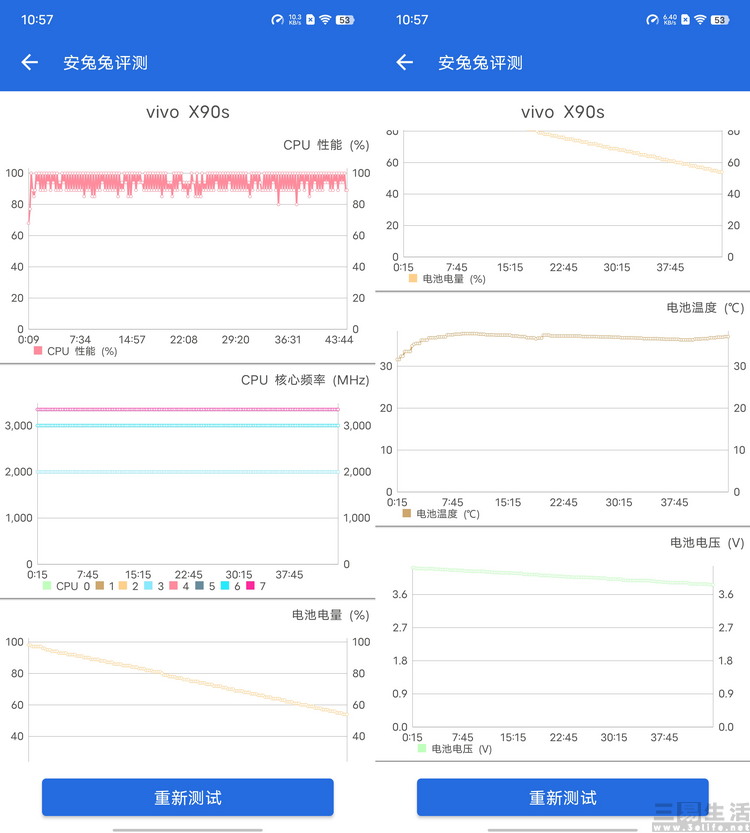Screen dimensions: 750x833
Task: Tap the SIM card icon in right status bar
Action: 686,20
